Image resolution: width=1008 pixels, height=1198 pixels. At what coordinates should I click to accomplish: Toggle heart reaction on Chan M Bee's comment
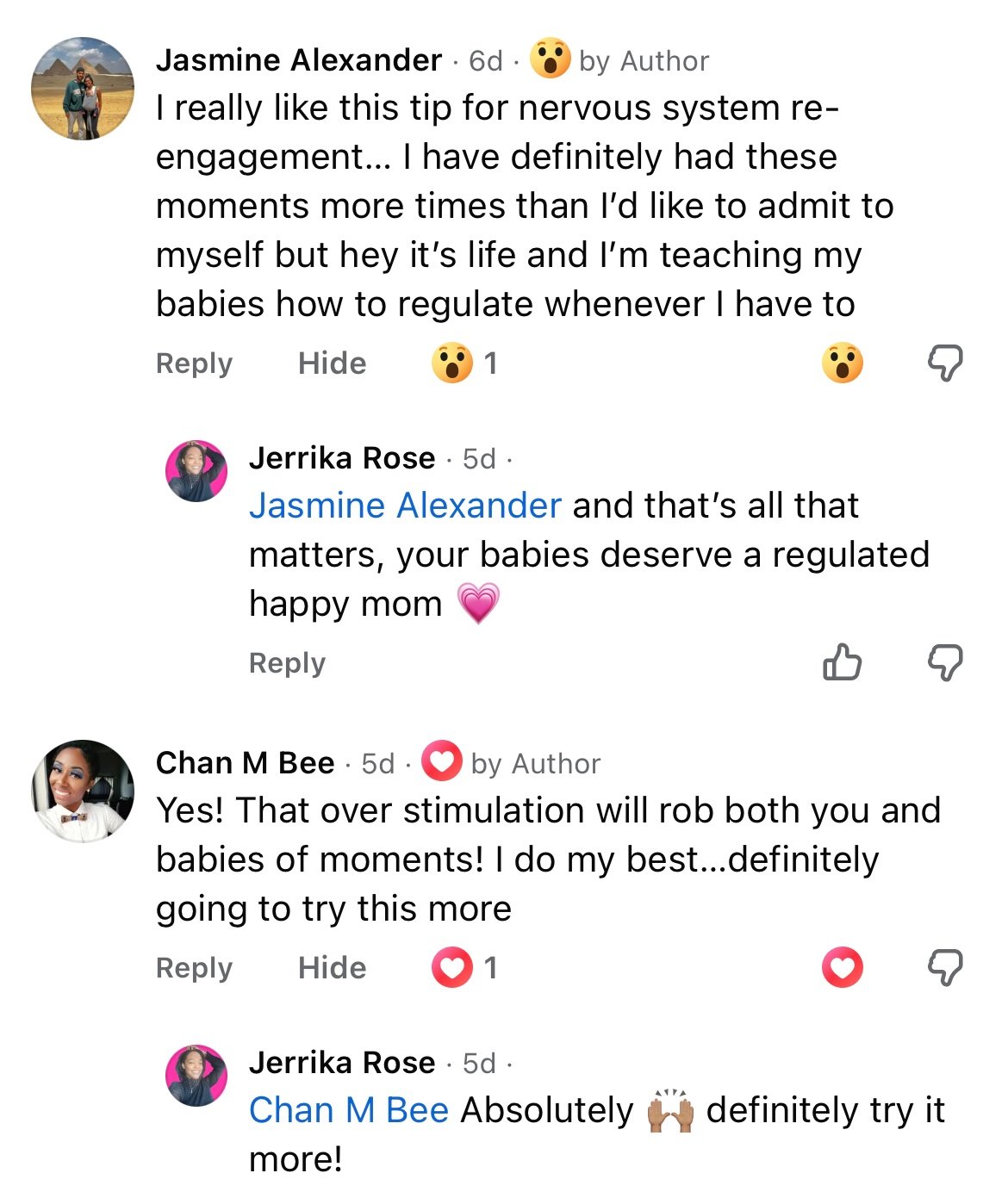842,967
